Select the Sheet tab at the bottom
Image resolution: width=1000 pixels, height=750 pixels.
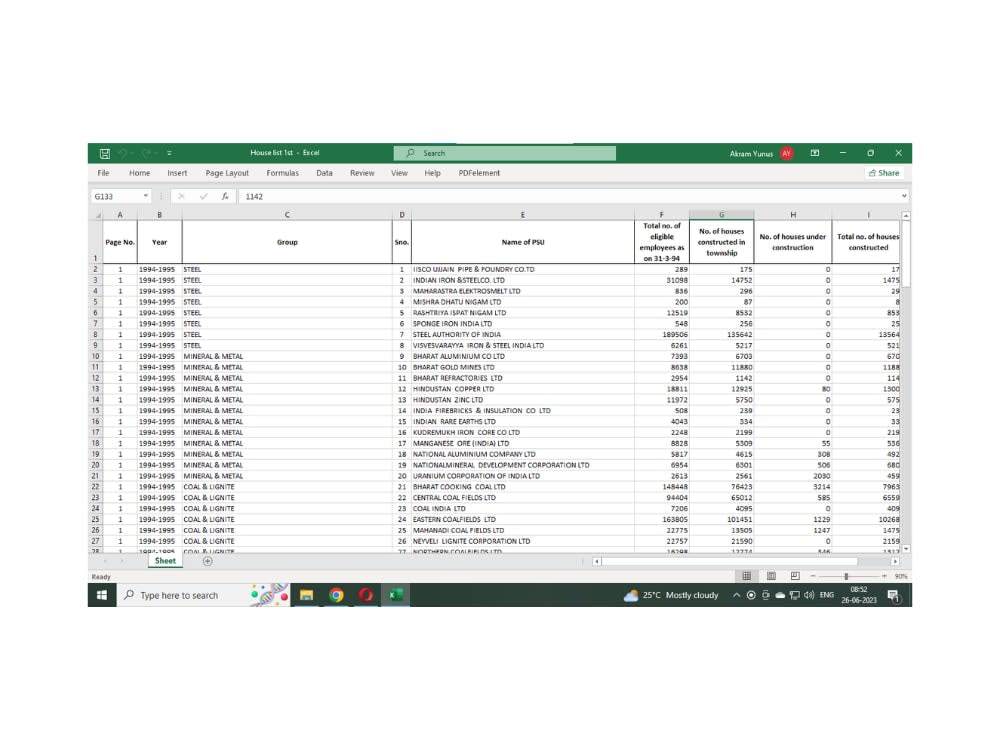pos(164,561)
